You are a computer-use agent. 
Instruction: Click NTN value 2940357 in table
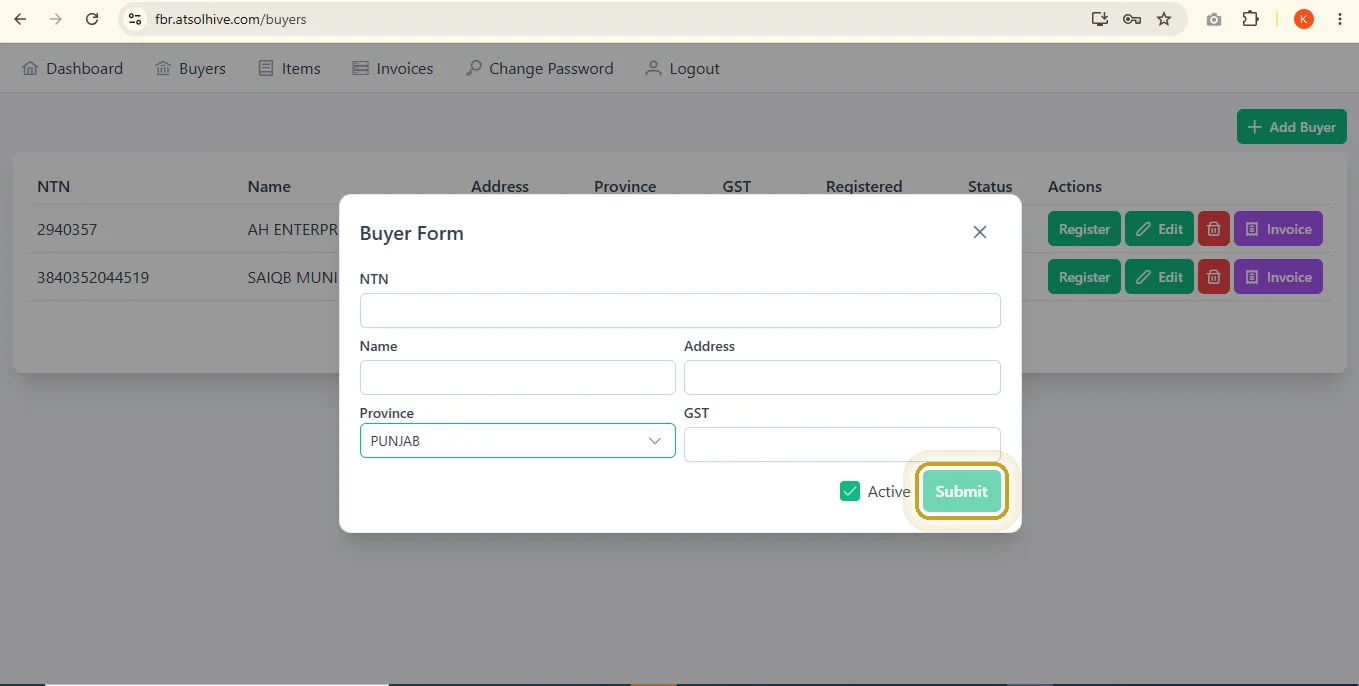(x=67, y=229)
